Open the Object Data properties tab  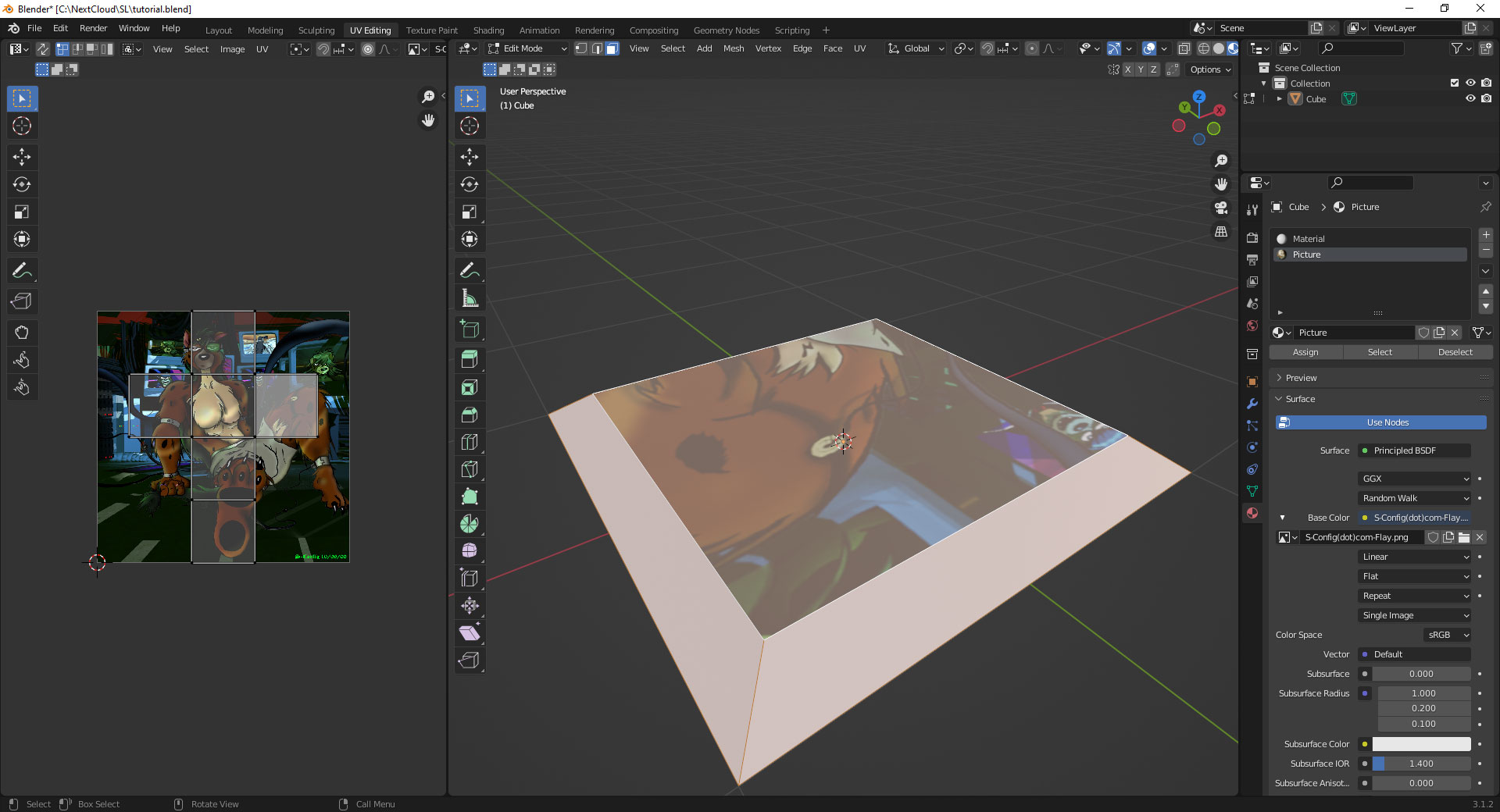coord(1252,491)
